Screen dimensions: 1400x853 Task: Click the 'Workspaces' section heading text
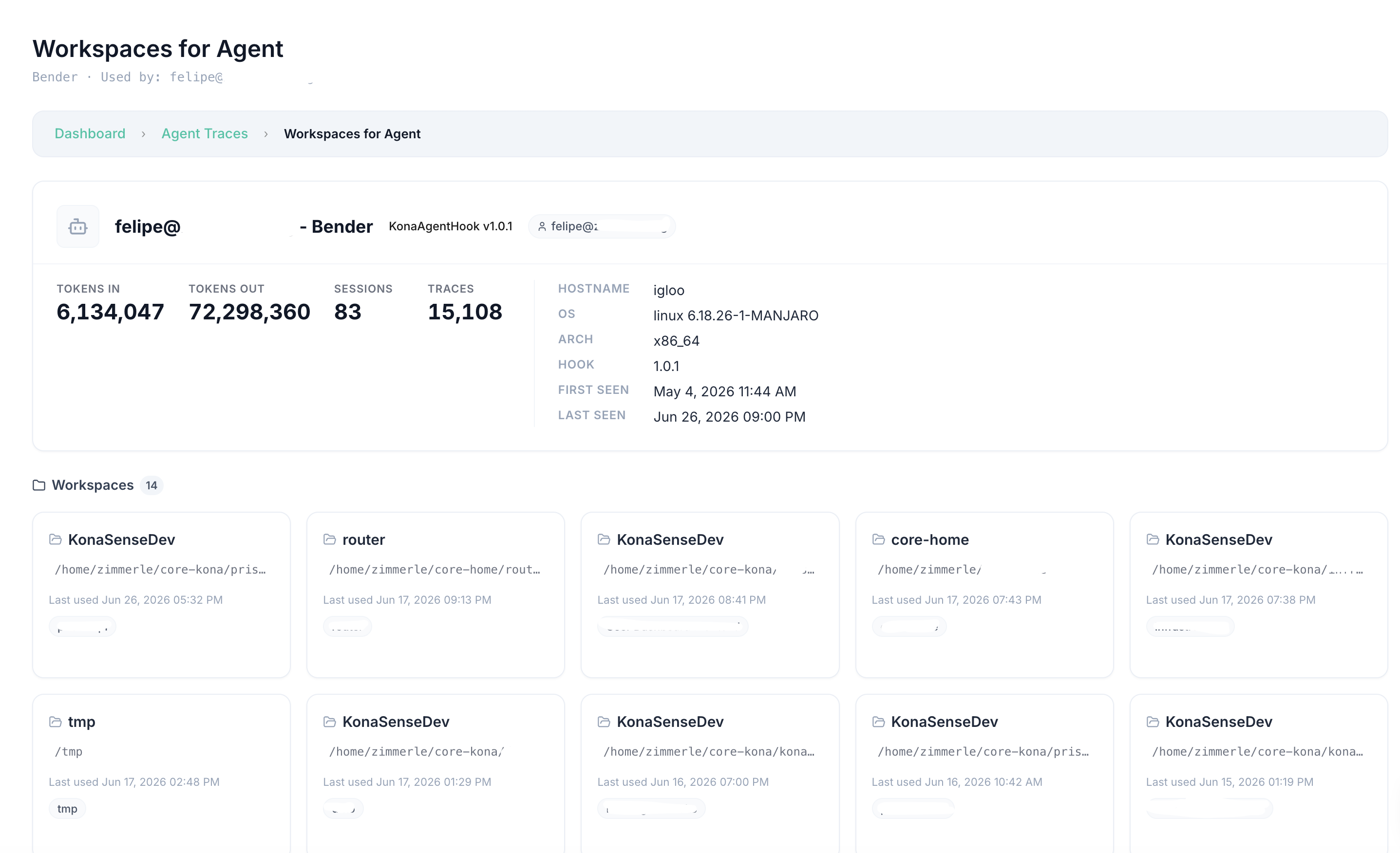pyautogui.click(x=93, y=485)
